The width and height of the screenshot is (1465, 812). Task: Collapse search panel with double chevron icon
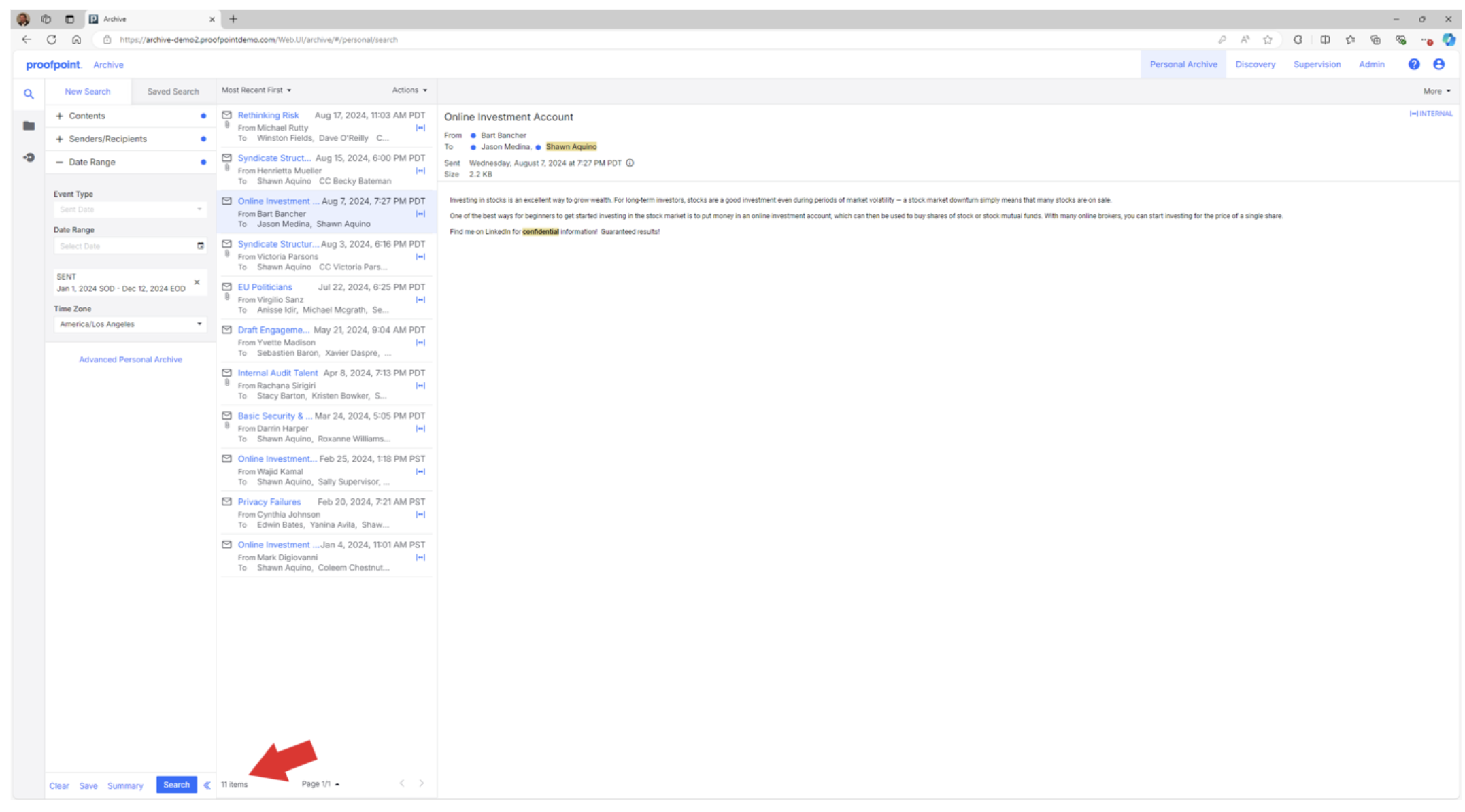pyautogui.click(x=207, y=785)
